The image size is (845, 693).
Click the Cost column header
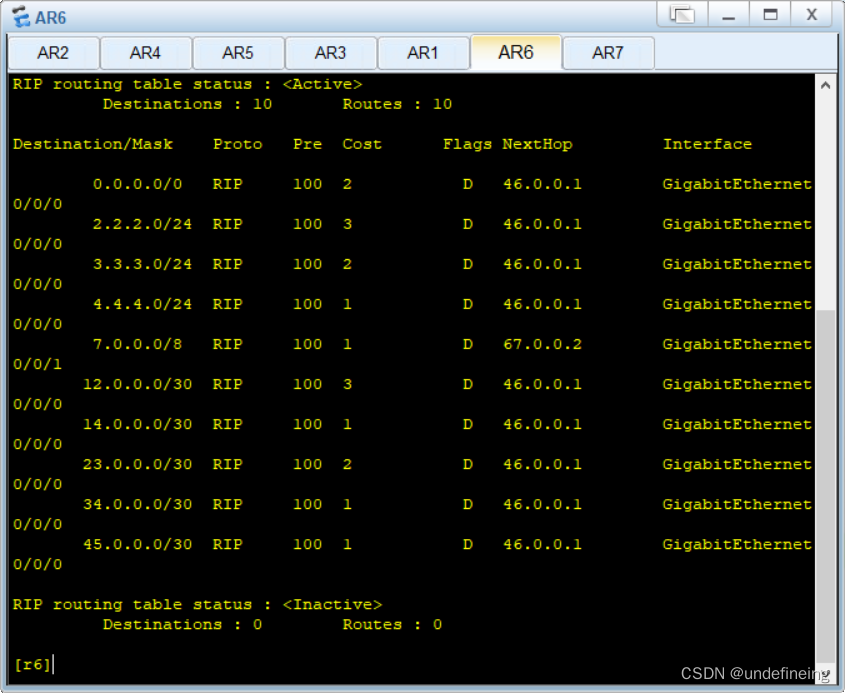tap(362, 144)
